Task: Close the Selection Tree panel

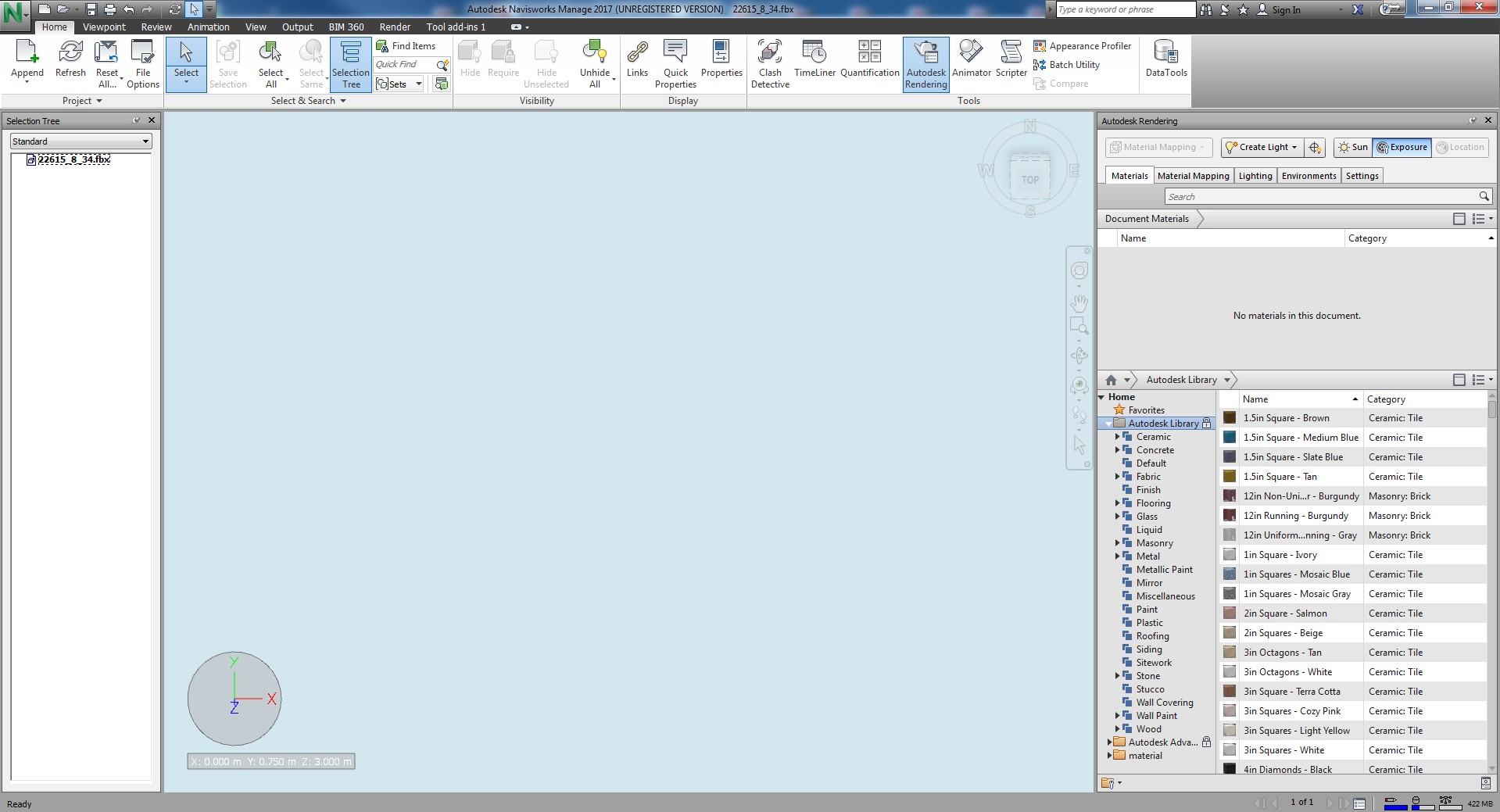Action: pyautogui.click(x=152, y=120)
